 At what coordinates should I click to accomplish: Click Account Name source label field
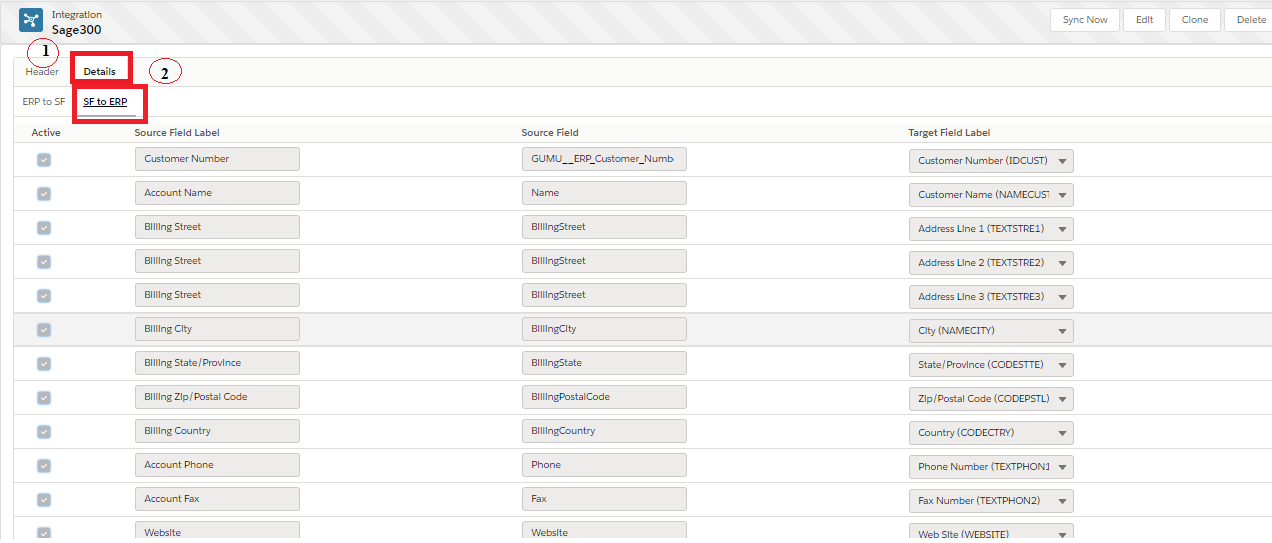click(x=217, y=193)
